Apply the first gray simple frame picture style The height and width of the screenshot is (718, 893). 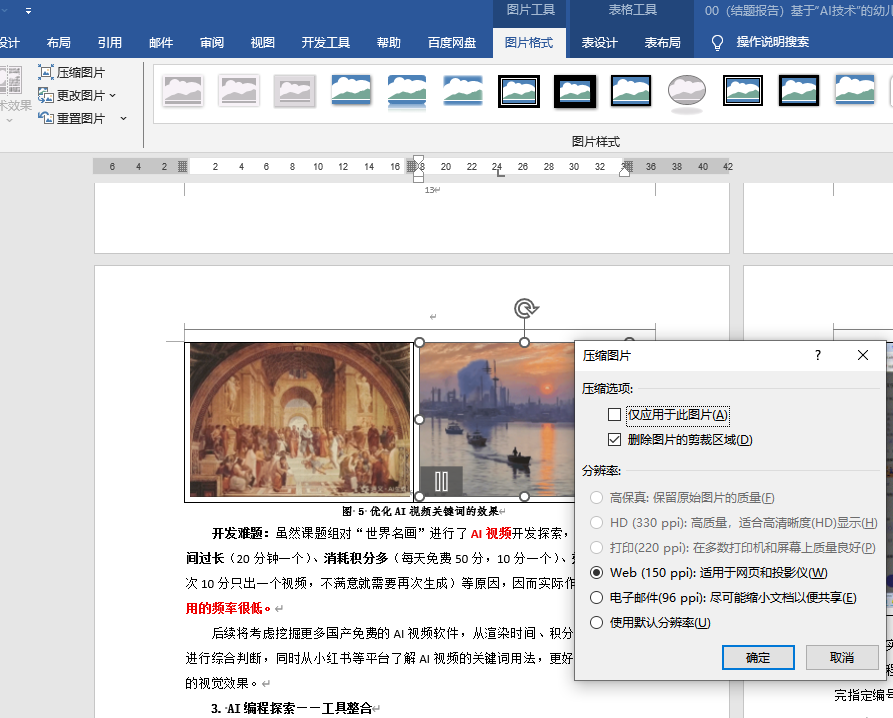tap(182, 91)
